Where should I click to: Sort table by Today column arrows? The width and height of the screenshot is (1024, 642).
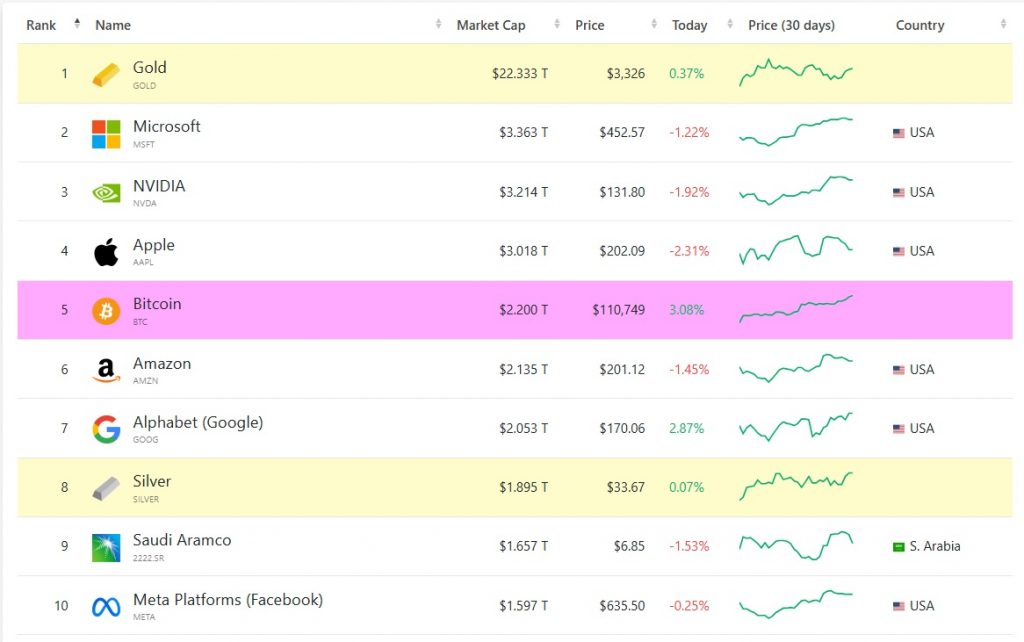(729, 24)
